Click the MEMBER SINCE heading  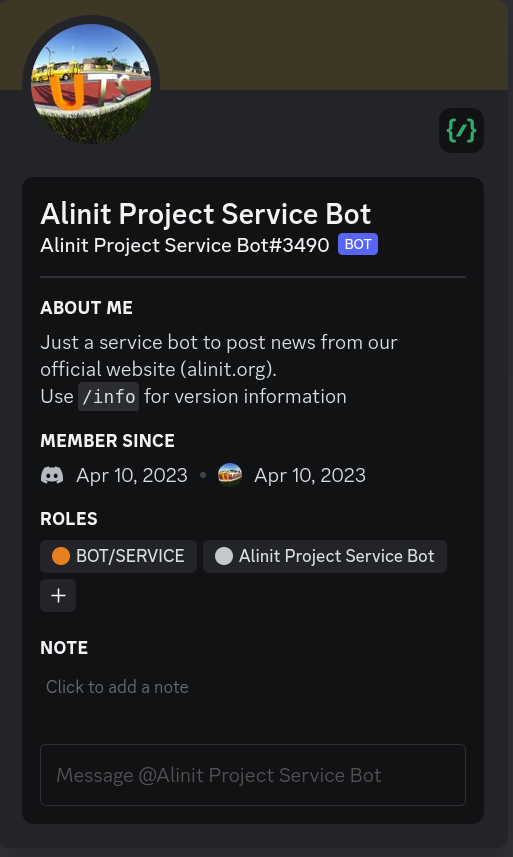point(108,441)
